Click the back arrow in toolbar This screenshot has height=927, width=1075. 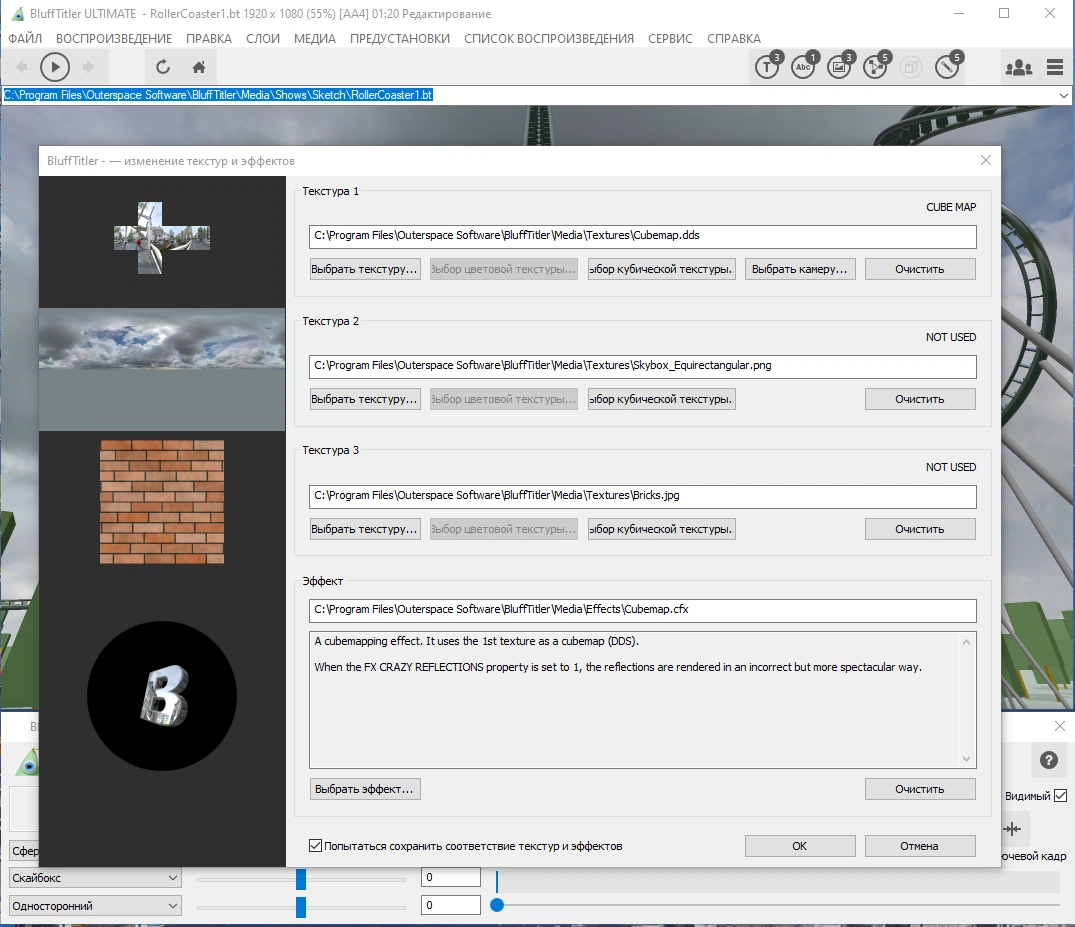(x=21, y=67)
